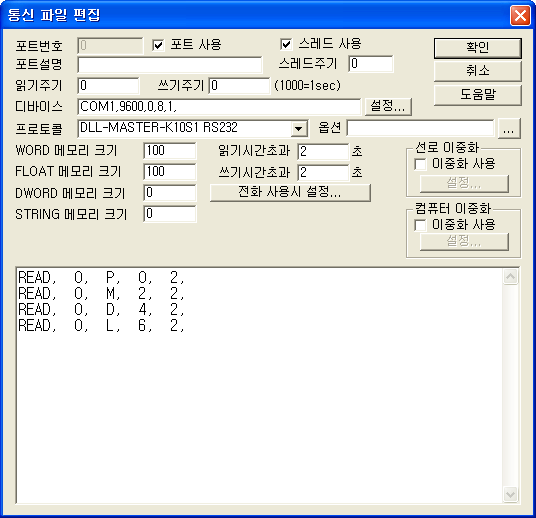
Task: Disable the 스레드 사용 checkbox
Action: (286, 44)
